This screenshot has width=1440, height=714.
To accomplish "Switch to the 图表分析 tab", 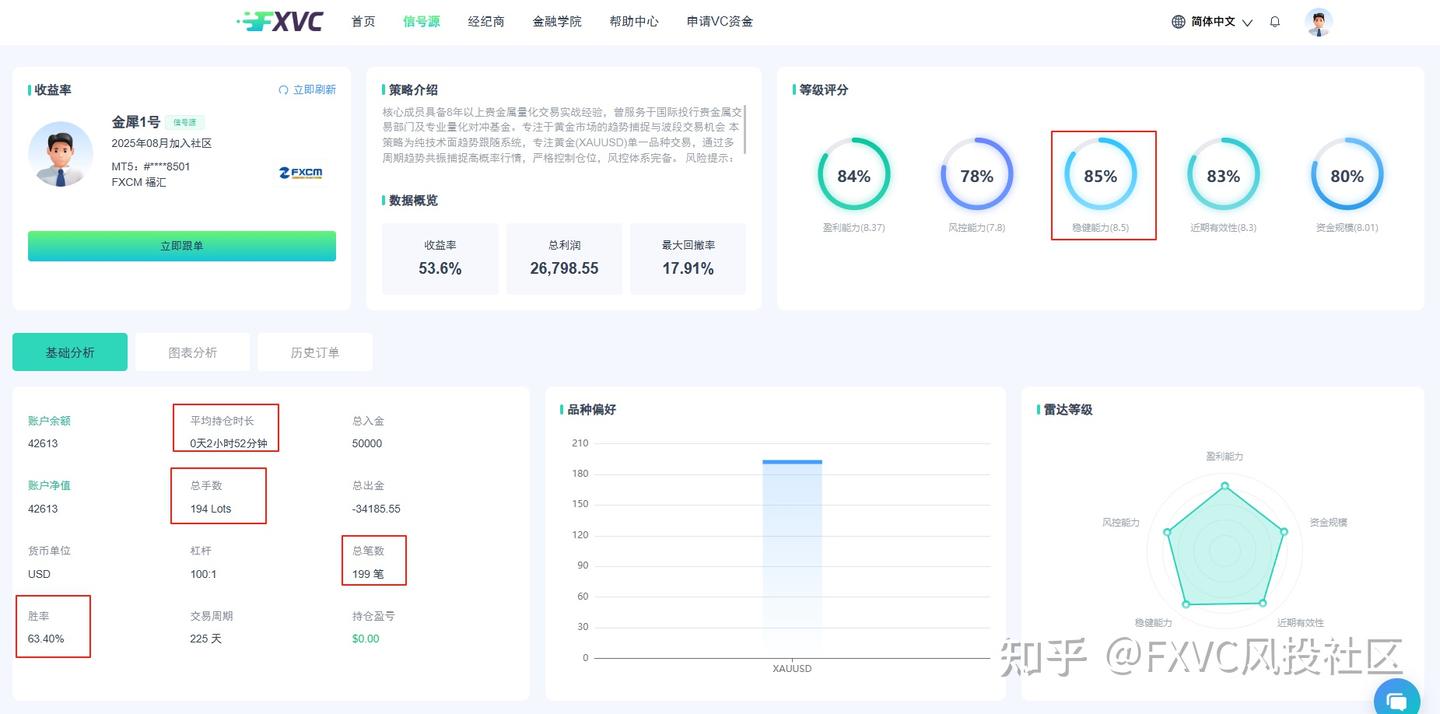I will click(192, 351).
